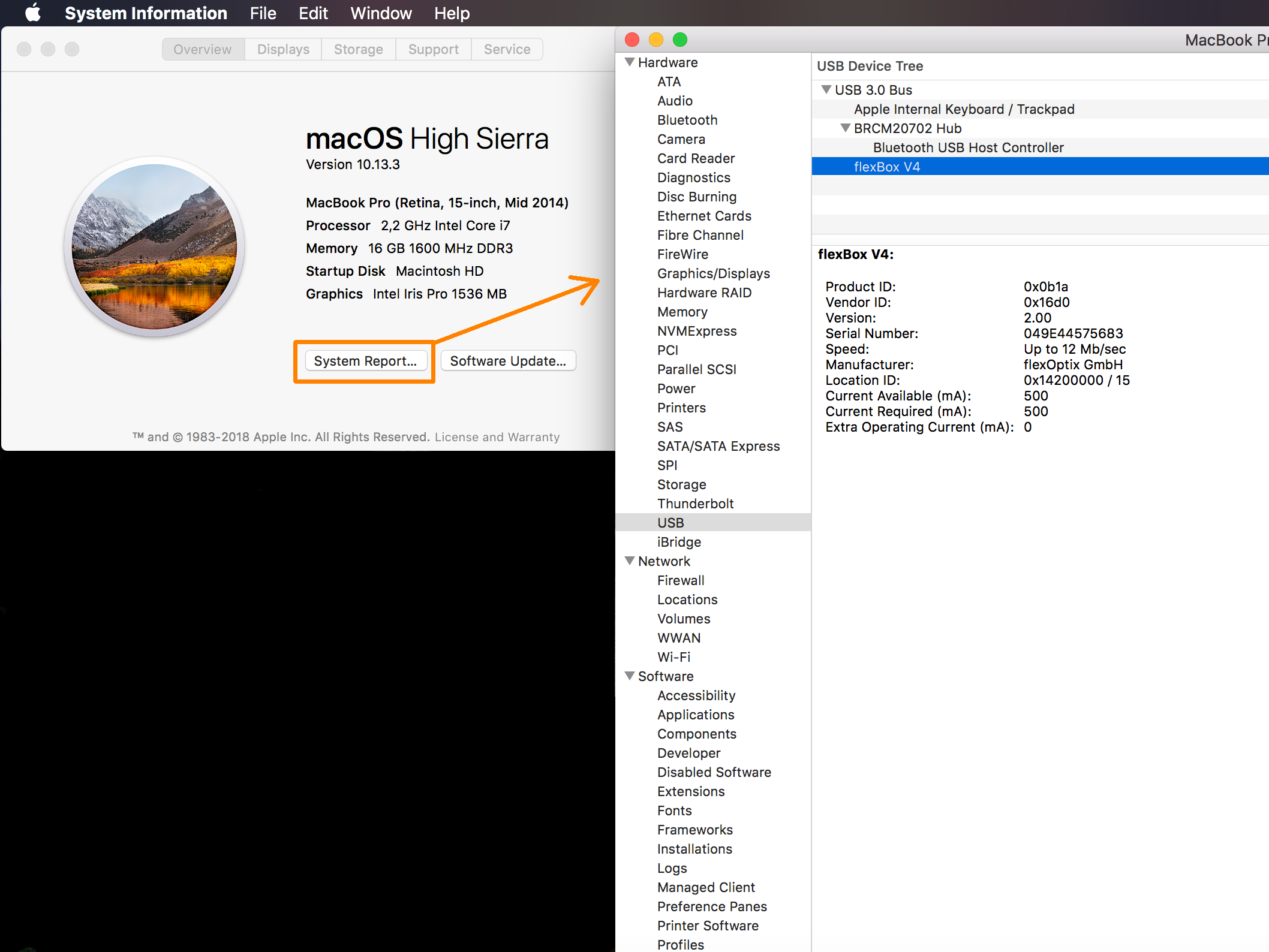Viewport: 1269px width, 952px height.
Task: Select iBridge in the sidebar
Action: 679,542
